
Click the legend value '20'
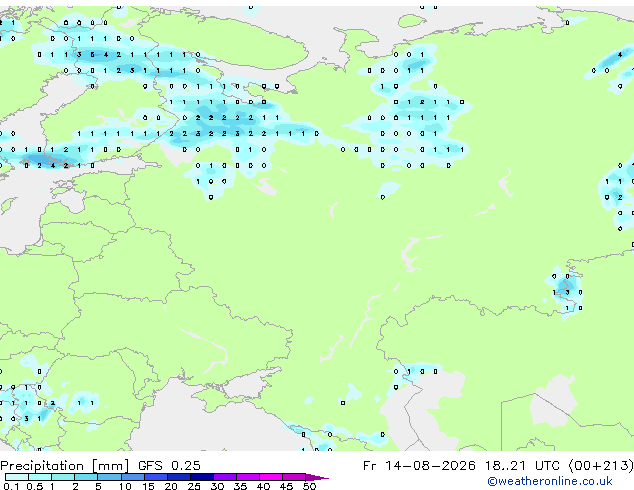171,486
